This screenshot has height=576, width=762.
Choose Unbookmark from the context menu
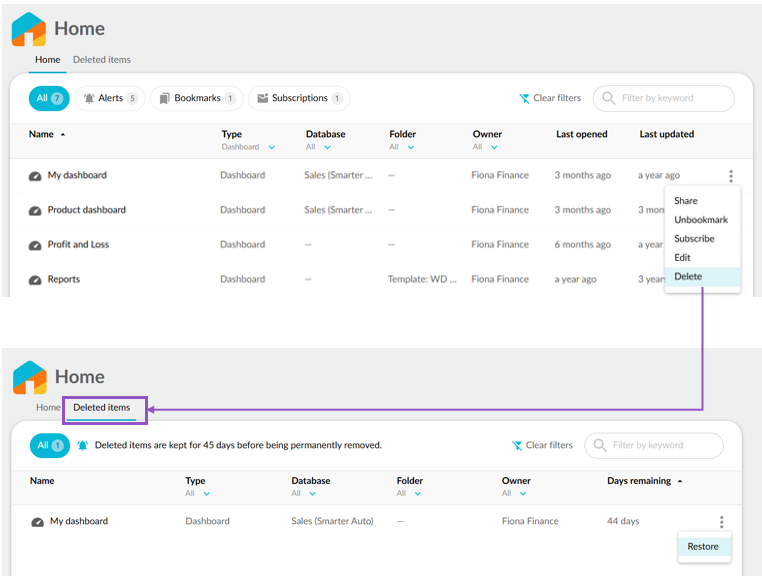click(x=703, y=220)
